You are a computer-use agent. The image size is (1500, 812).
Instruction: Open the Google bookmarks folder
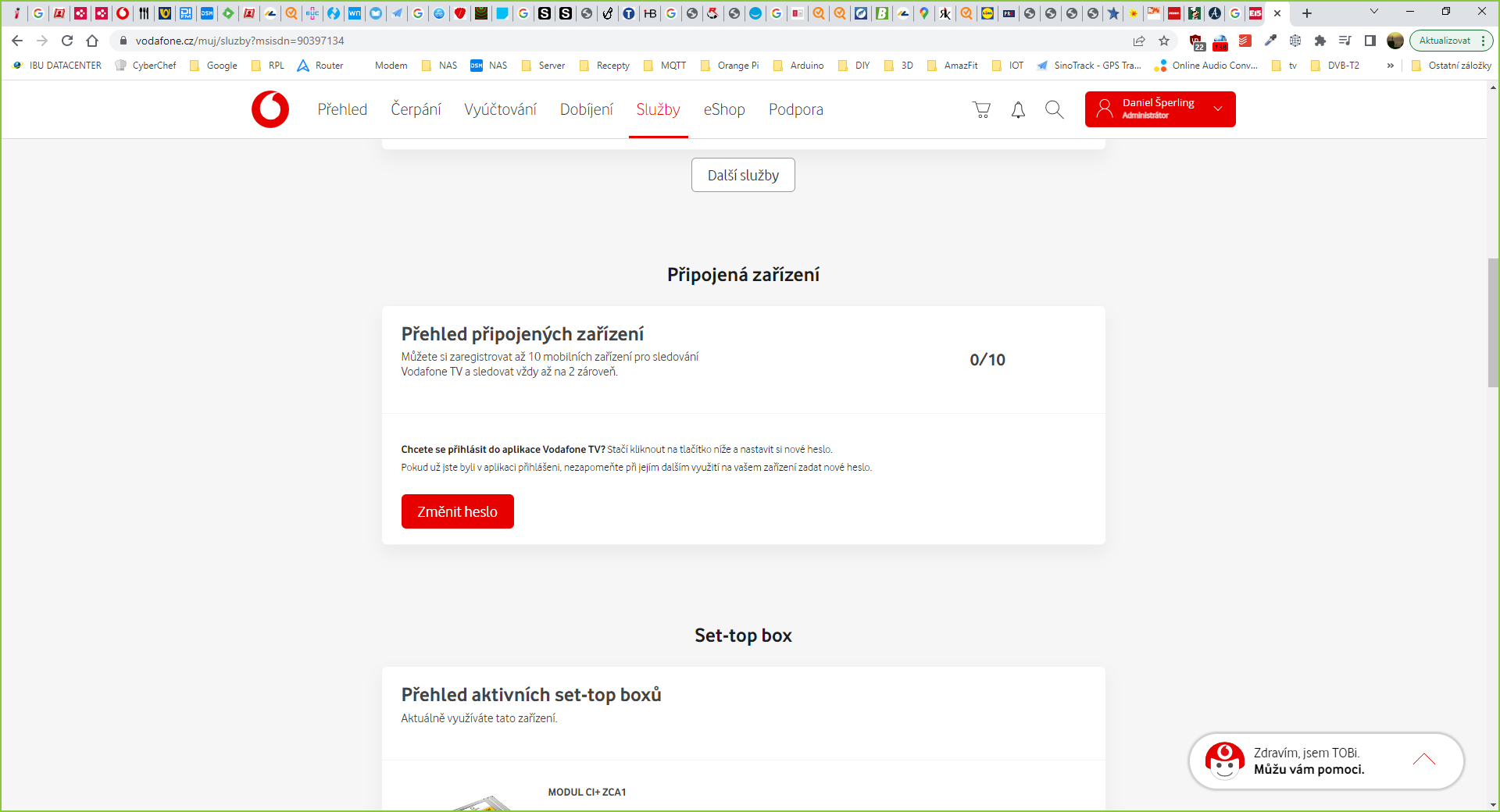coord(213,66)
